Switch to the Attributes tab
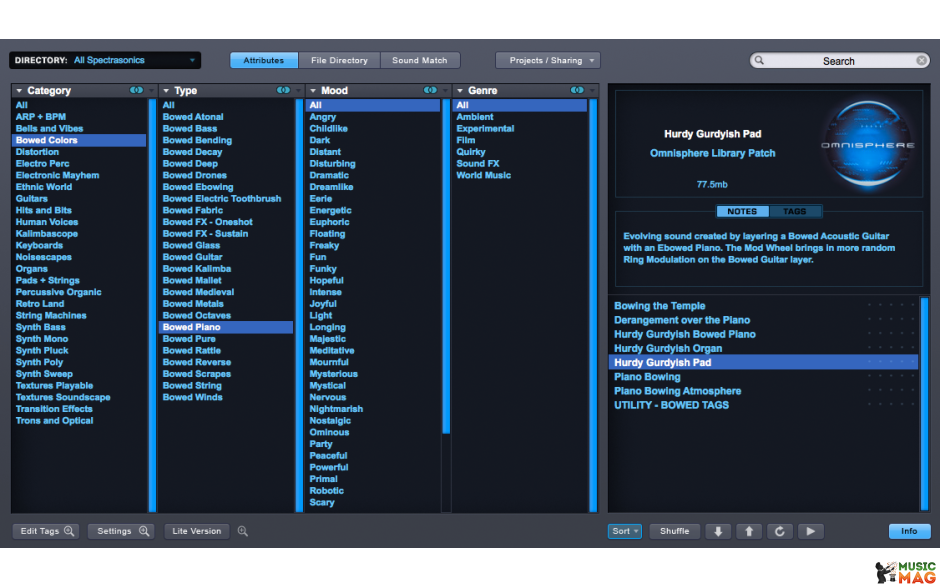 click(264, 61)
